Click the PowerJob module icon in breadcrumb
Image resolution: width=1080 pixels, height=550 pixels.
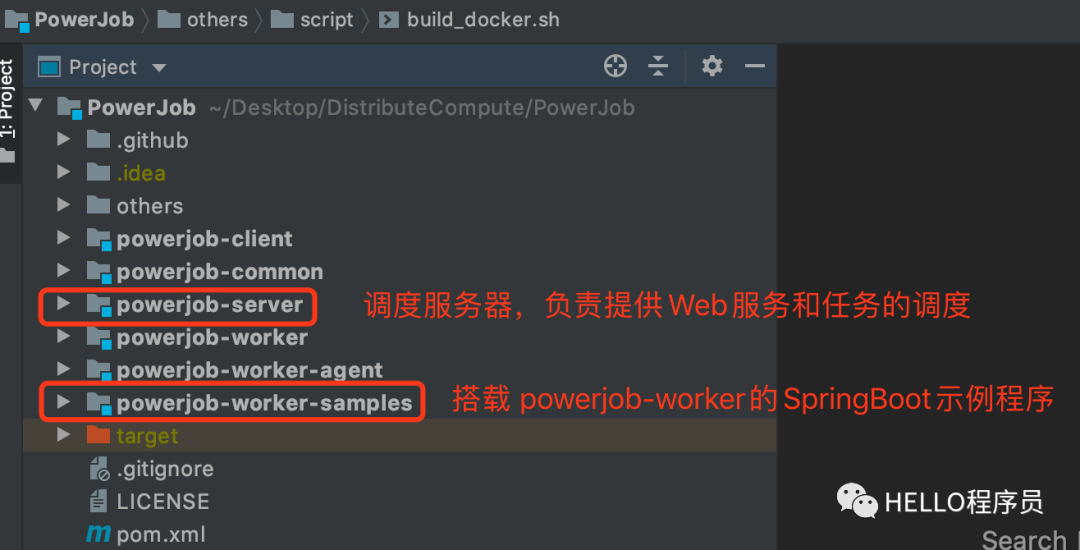17,21
